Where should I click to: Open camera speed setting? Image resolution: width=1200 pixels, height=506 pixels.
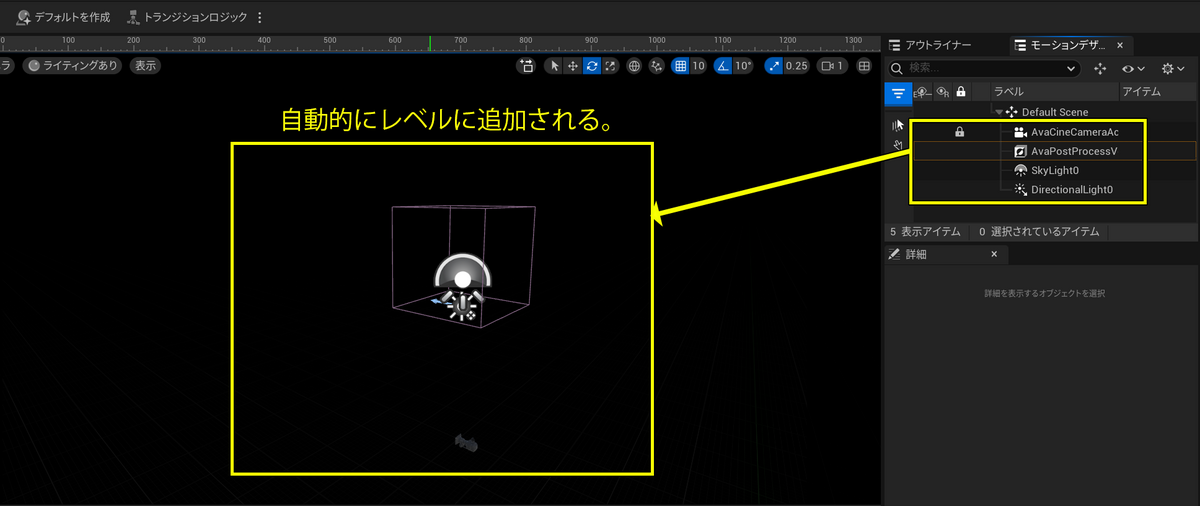coord(832,66)
